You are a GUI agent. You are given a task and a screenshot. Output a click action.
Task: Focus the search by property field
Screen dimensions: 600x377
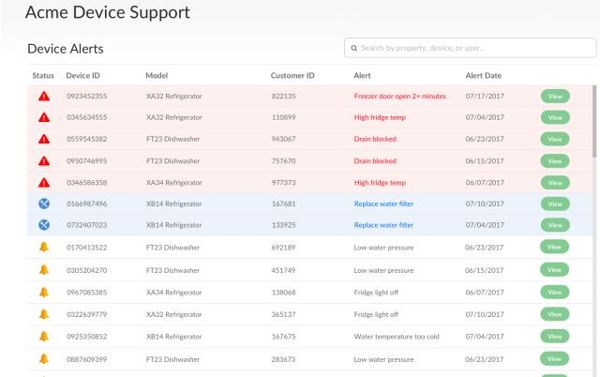[x=470, y=48]
